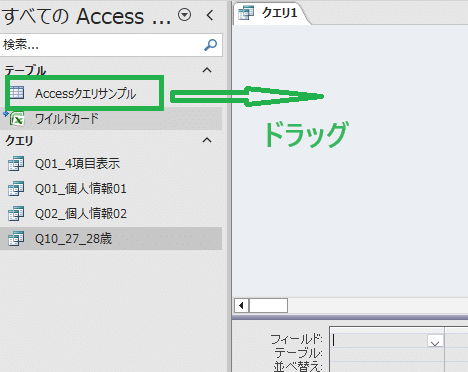Select Q01_個人情報01 query name

coord(81,189)
